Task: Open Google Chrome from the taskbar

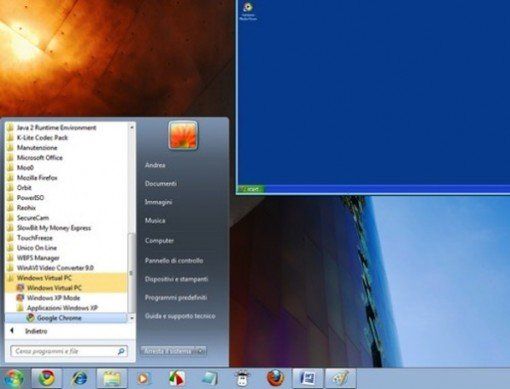Action: (x=47, y=378)
